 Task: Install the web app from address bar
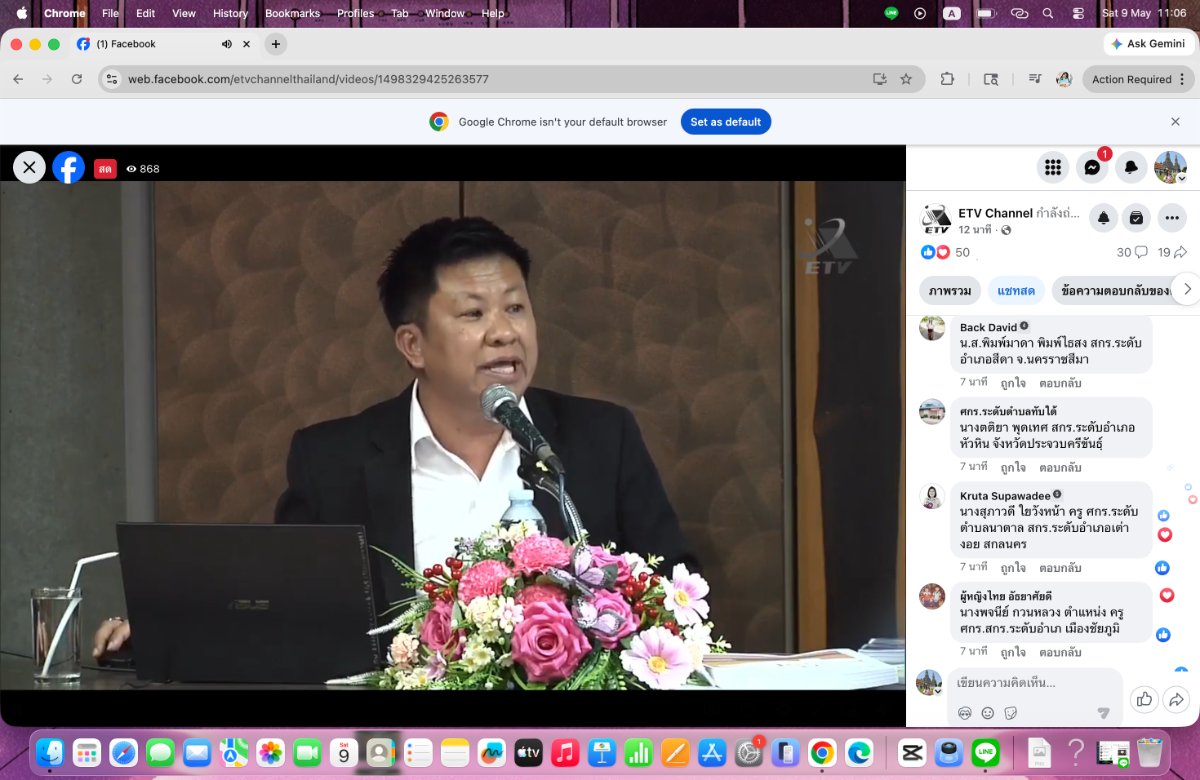[880, 79]
